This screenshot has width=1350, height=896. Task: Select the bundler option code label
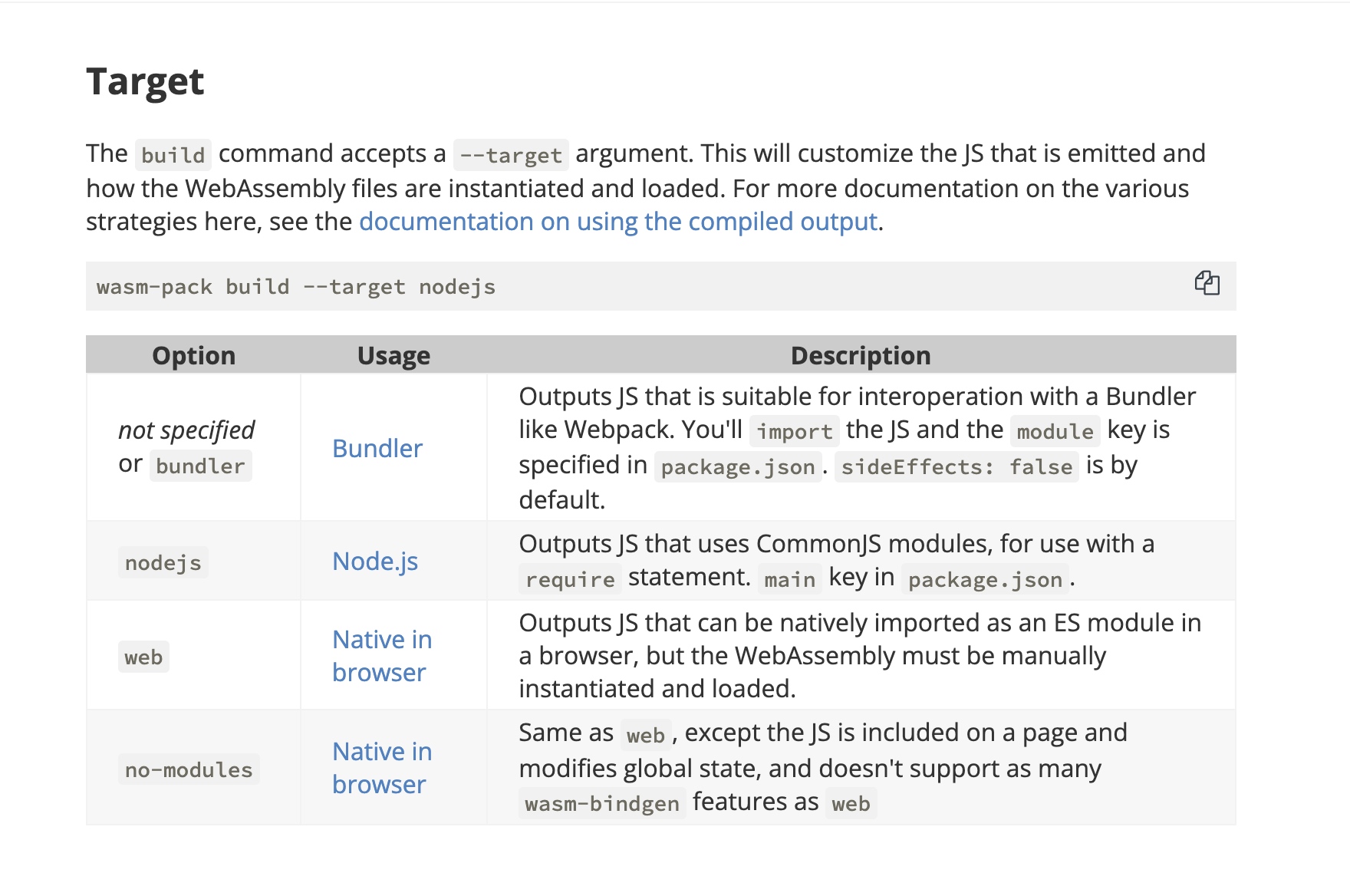point(200,466)
